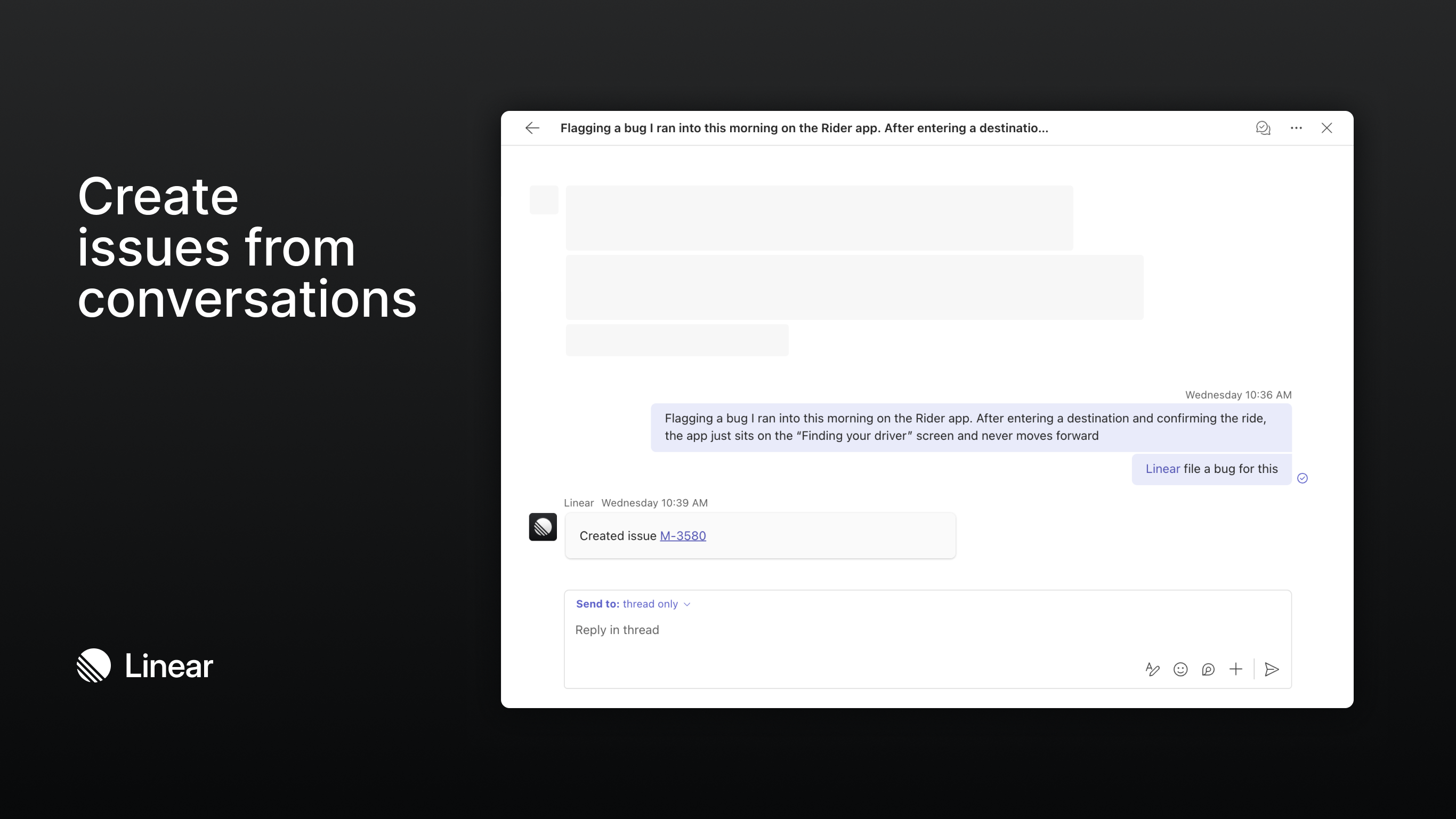
Task: Click the Linear mention in the reply bubble
Action: [1162, 469]
